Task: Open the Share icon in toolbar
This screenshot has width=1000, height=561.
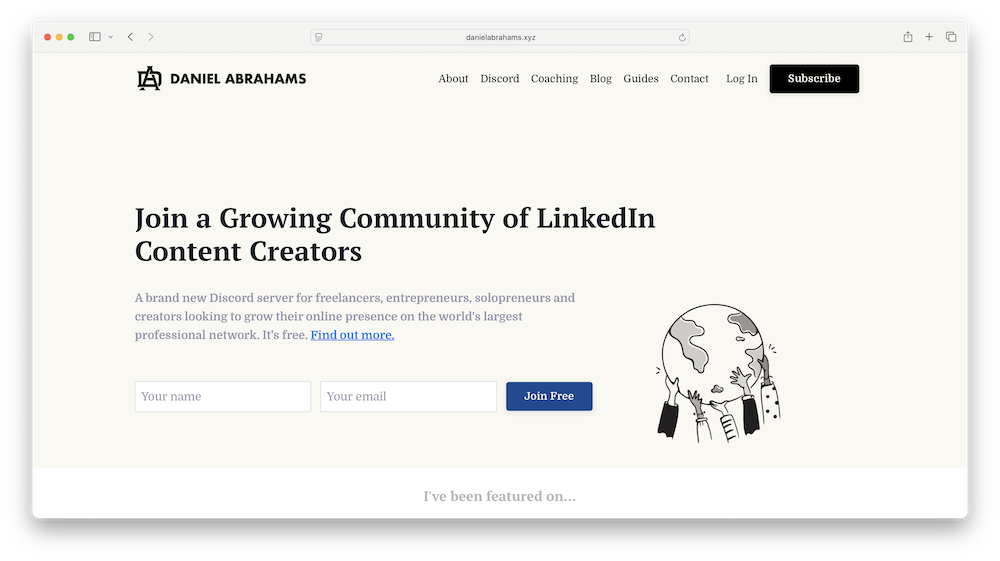Action: click(908, 37)
